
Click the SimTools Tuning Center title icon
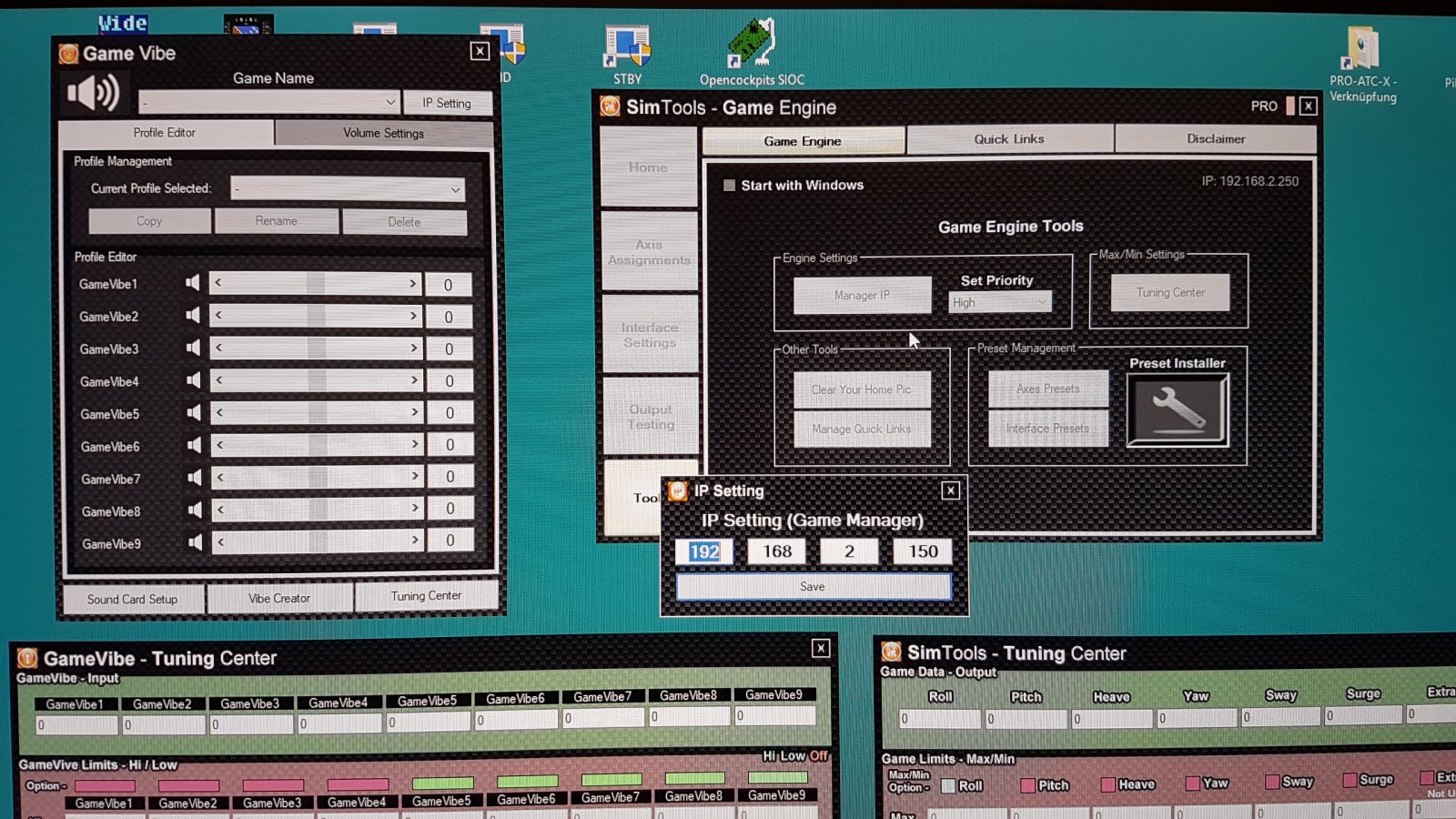tap(892, 652)
